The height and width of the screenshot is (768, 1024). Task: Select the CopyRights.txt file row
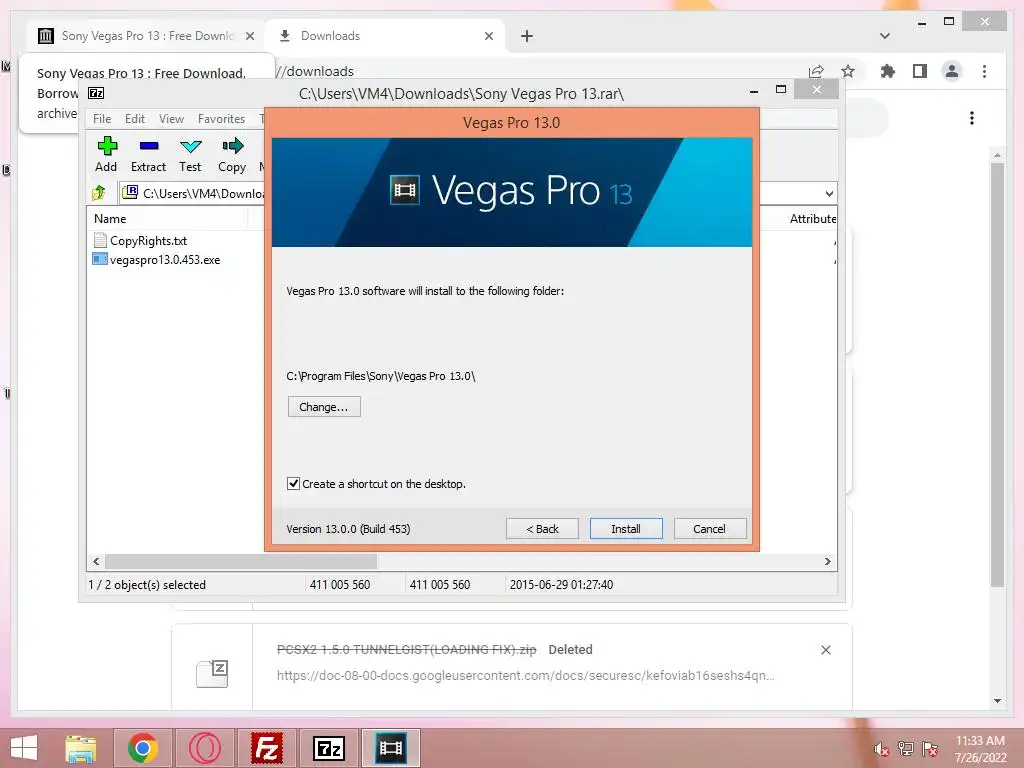click(148, 240)
